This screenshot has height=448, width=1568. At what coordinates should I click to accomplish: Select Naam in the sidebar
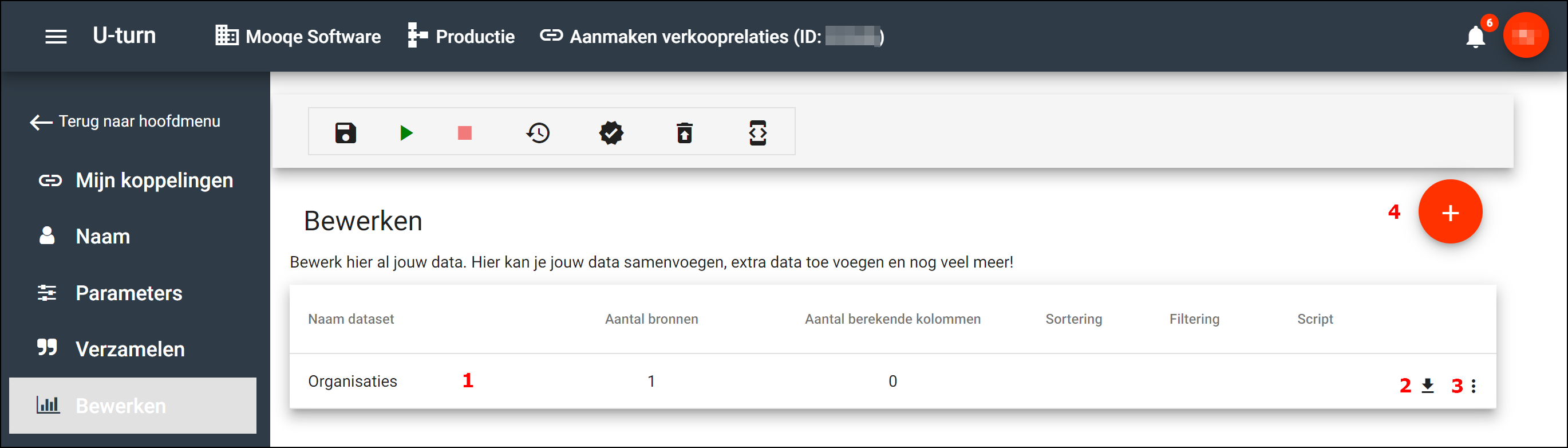click(x=102, y=237)
